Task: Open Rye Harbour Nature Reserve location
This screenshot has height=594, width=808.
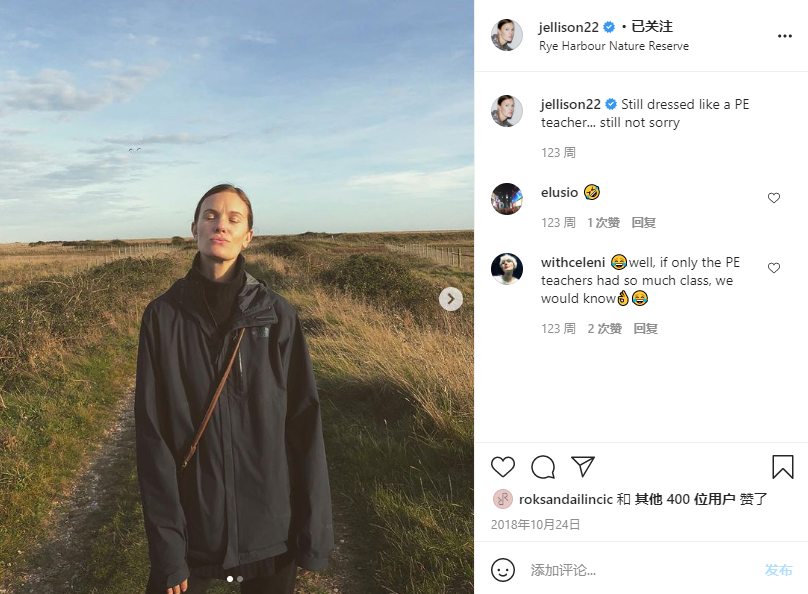Action: (614, 46)
